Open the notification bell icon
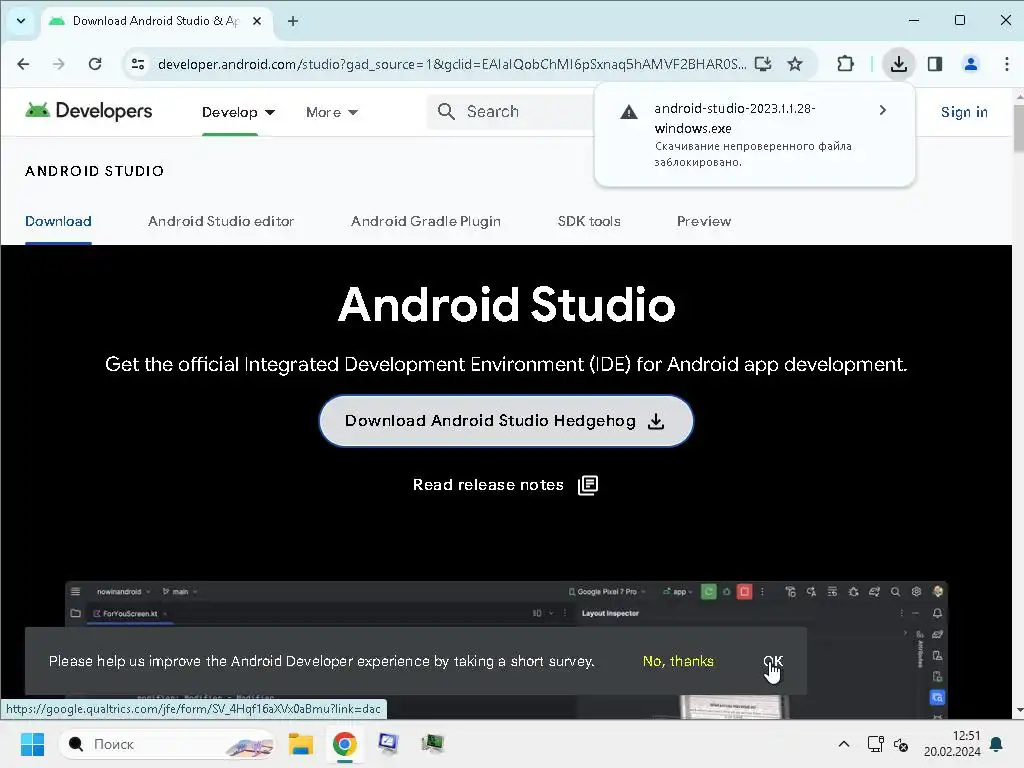Image resolution: width=1024 pixels, height=768 pixels. (x=997, y=744)
